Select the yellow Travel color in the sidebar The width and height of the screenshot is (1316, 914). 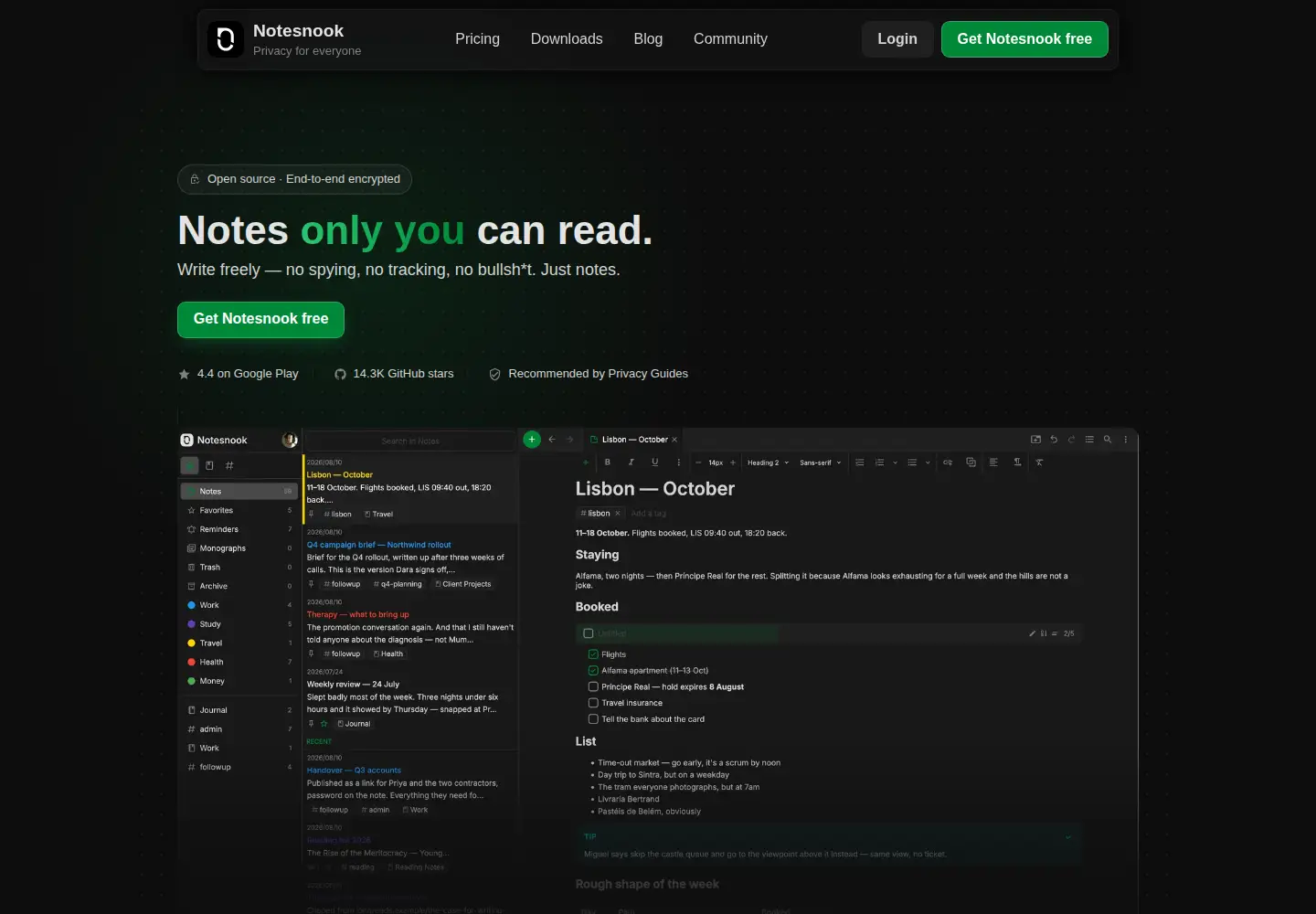pyautogui.click(x=239, y=643)
